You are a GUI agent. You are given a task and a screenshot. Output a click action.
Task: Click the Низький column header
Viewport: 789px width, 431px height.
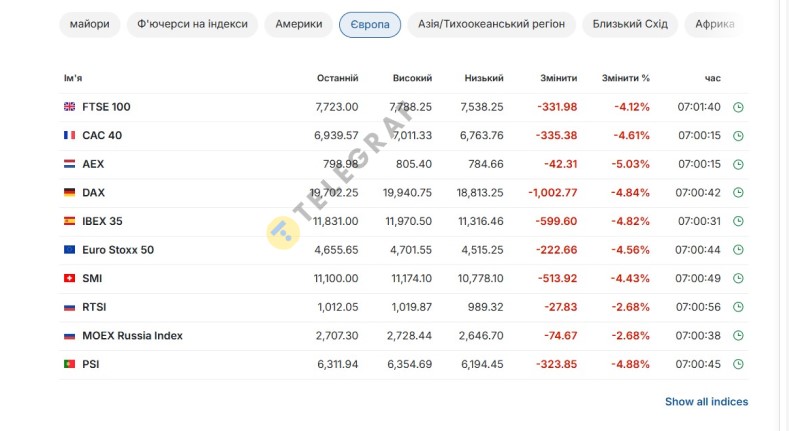pyautogui.click(x=484, y=78)
